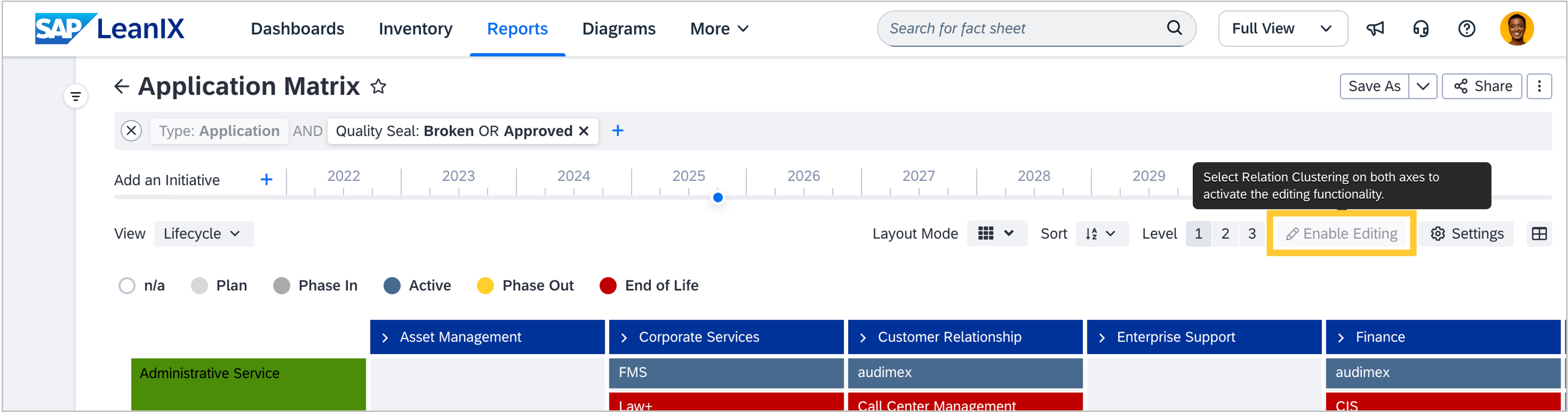Select Level 3 toggle

[1251, 234]
